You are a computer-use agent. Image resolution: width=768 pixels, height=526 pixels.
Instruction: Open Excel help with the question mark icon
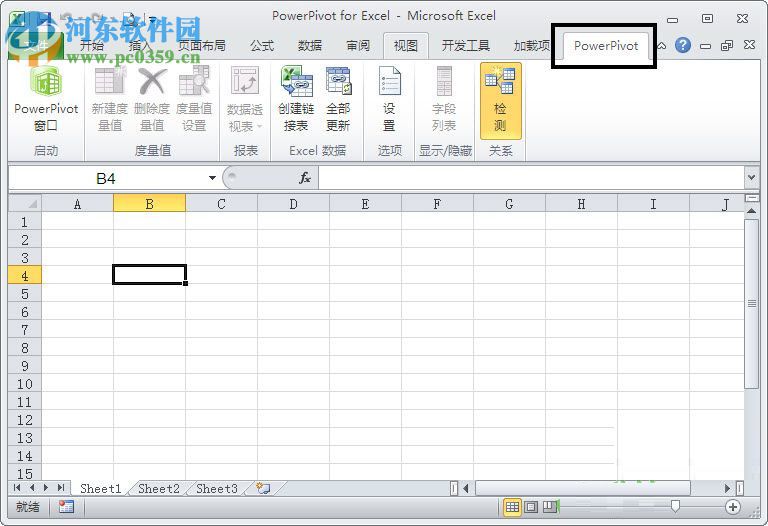[683, 46]
